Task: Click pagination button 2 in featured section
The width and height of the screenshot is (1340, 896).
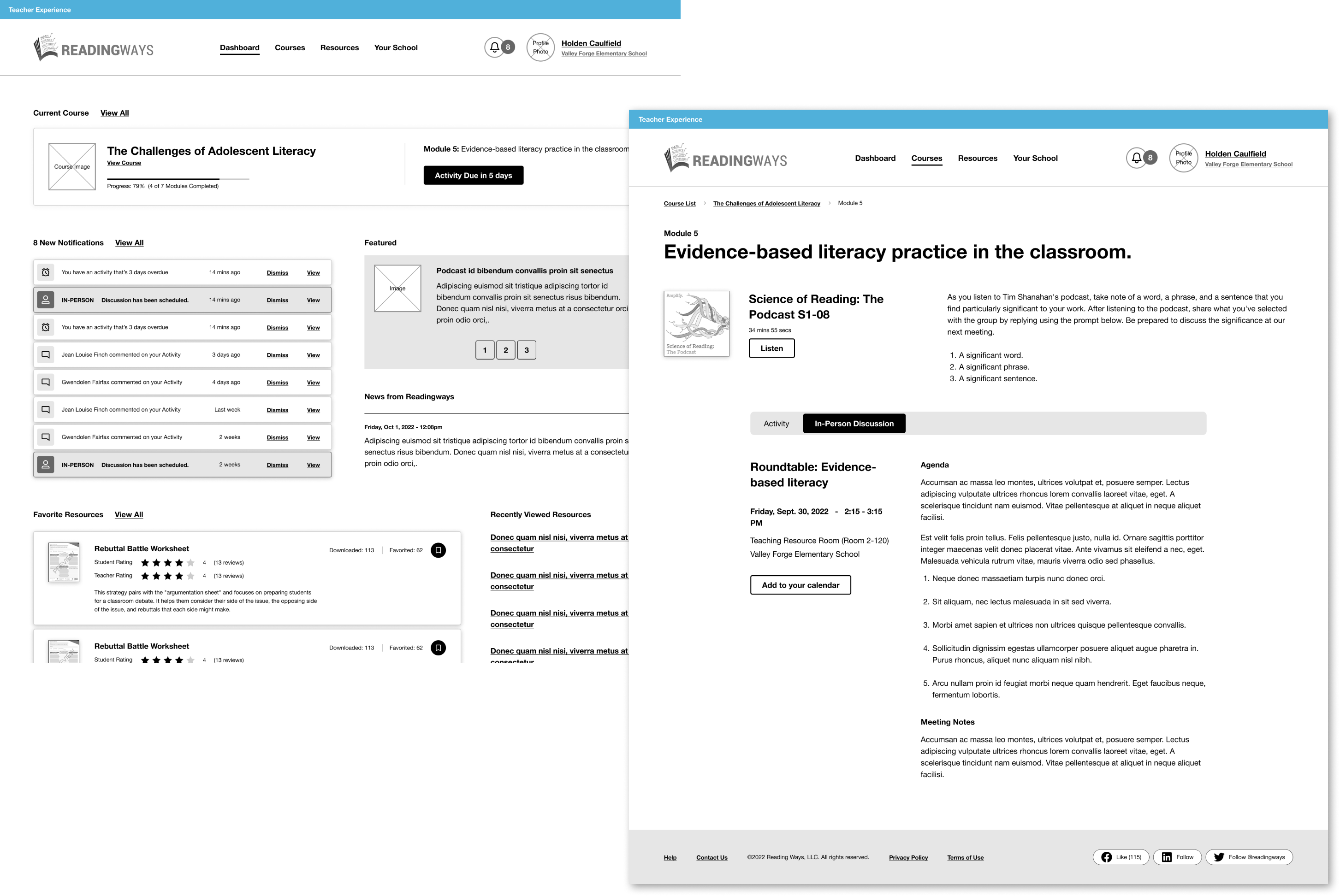Action: (505, 350)
